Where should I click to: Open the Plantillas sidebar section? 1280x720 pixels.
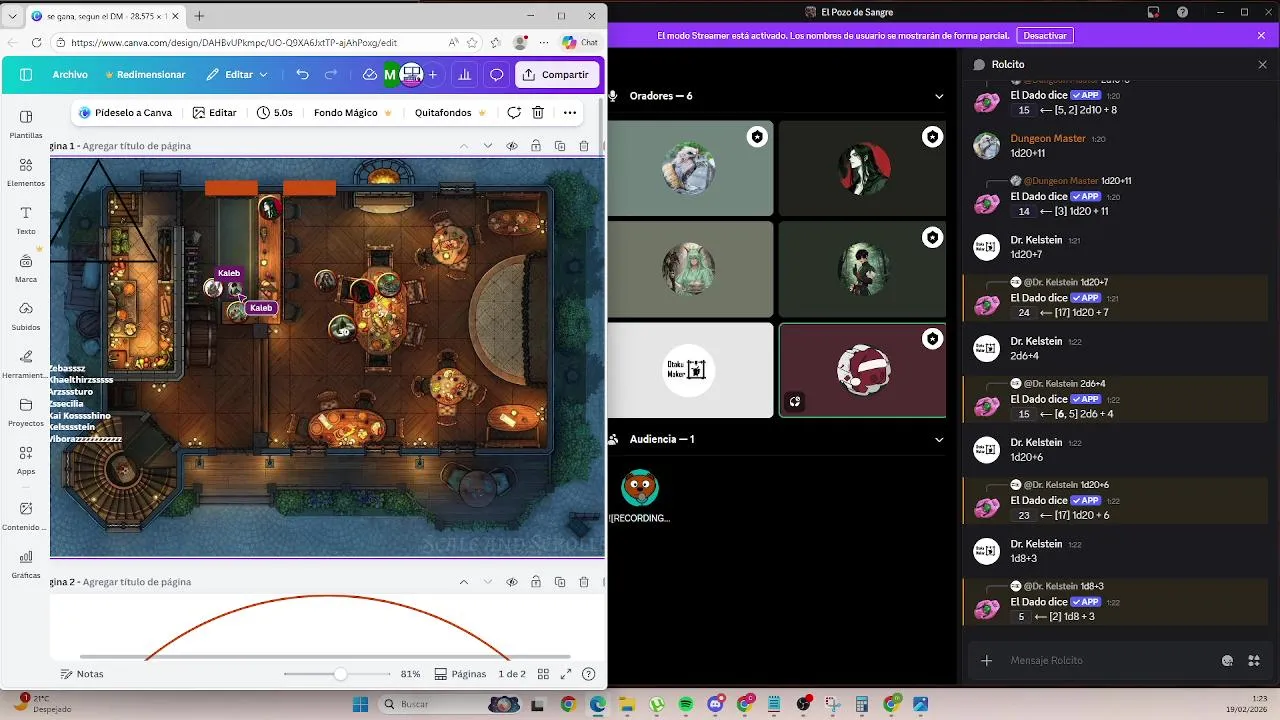click(26, 124)
